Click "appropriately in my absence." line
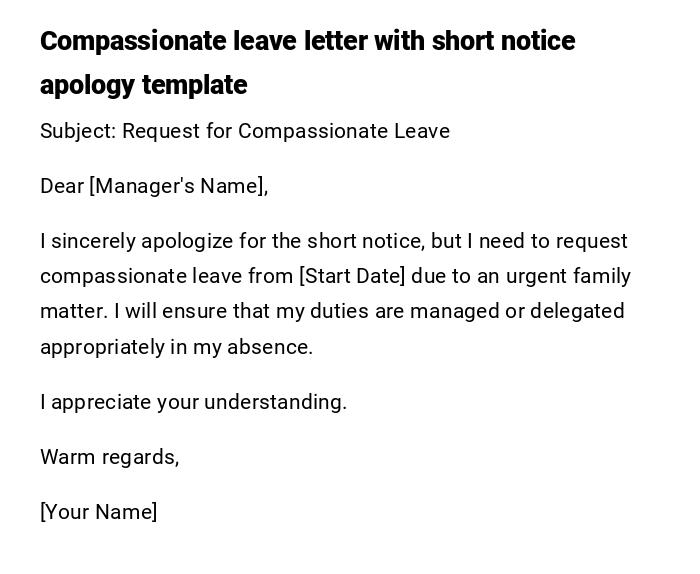 (176, 347)
